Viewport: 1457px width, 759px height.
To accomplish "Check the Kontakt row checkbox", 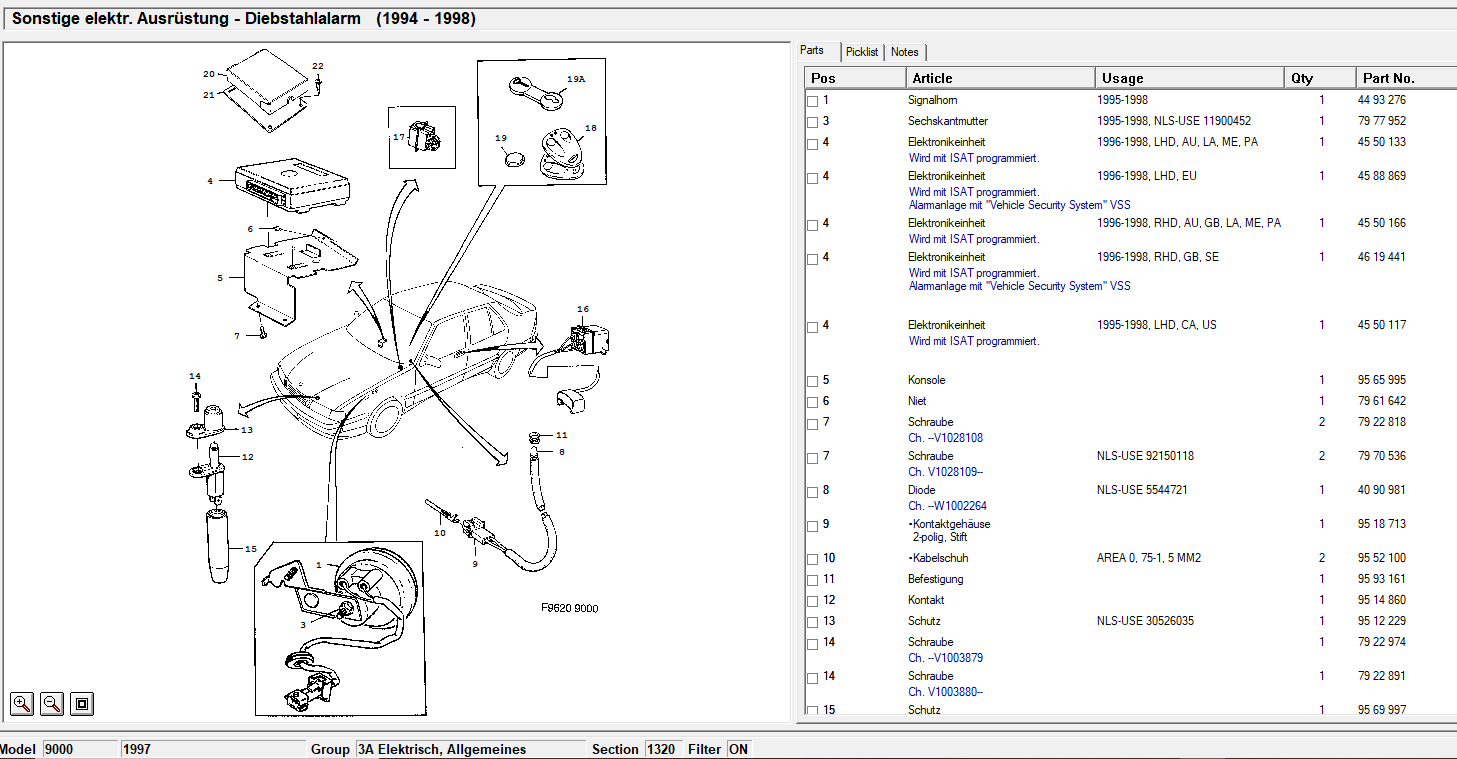I will click(x=813, y=601).
